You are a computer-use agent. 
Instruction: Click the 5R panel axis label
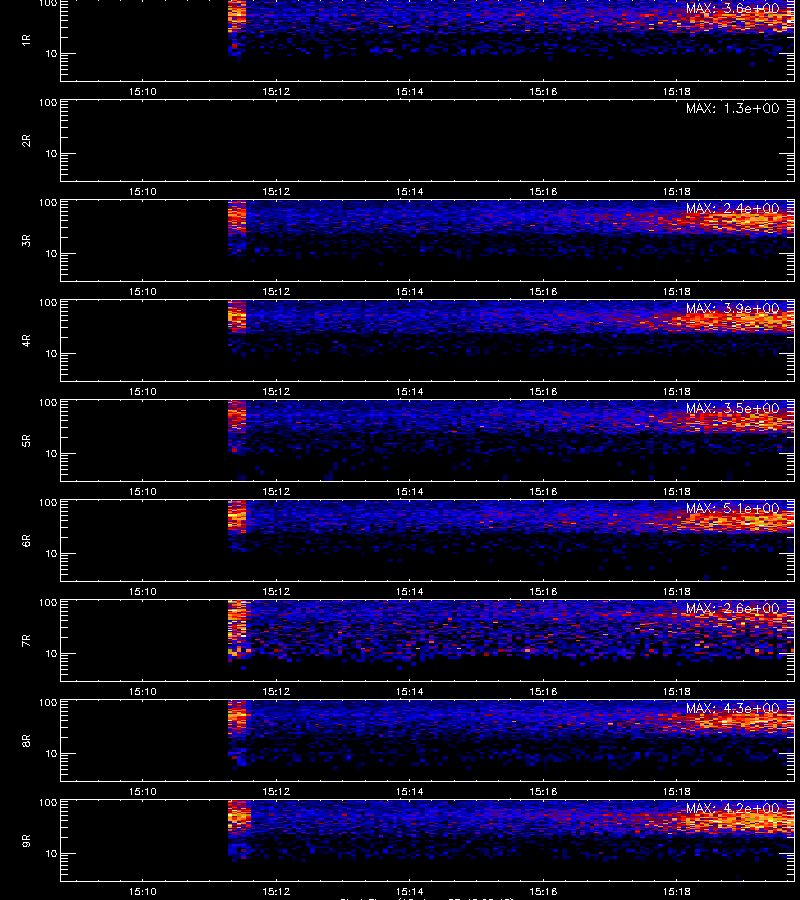click(x=26, y=441)
